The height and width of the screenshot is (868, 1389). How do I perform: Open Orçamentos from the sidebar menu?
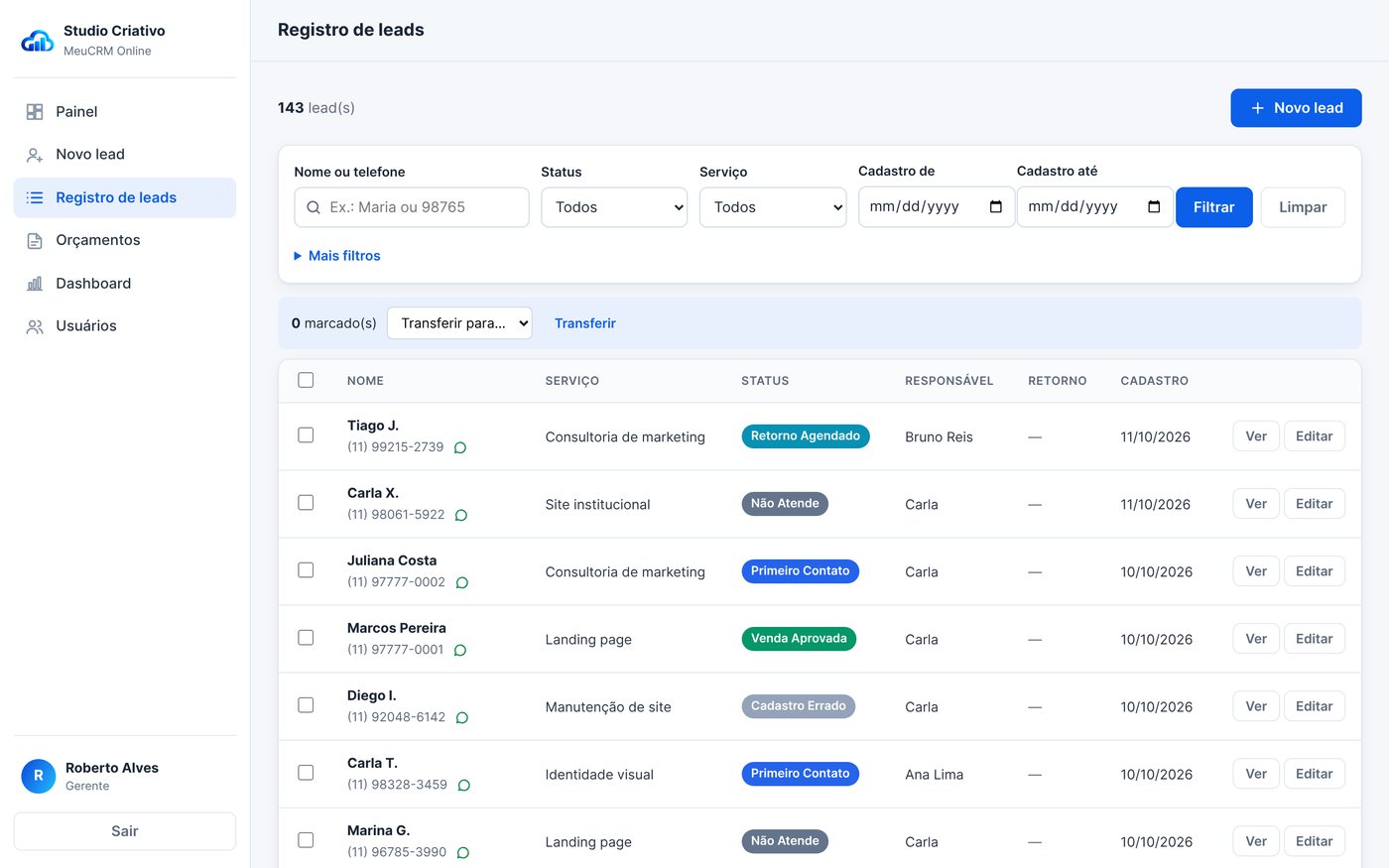pyautogui.click(x=125, y=240)
